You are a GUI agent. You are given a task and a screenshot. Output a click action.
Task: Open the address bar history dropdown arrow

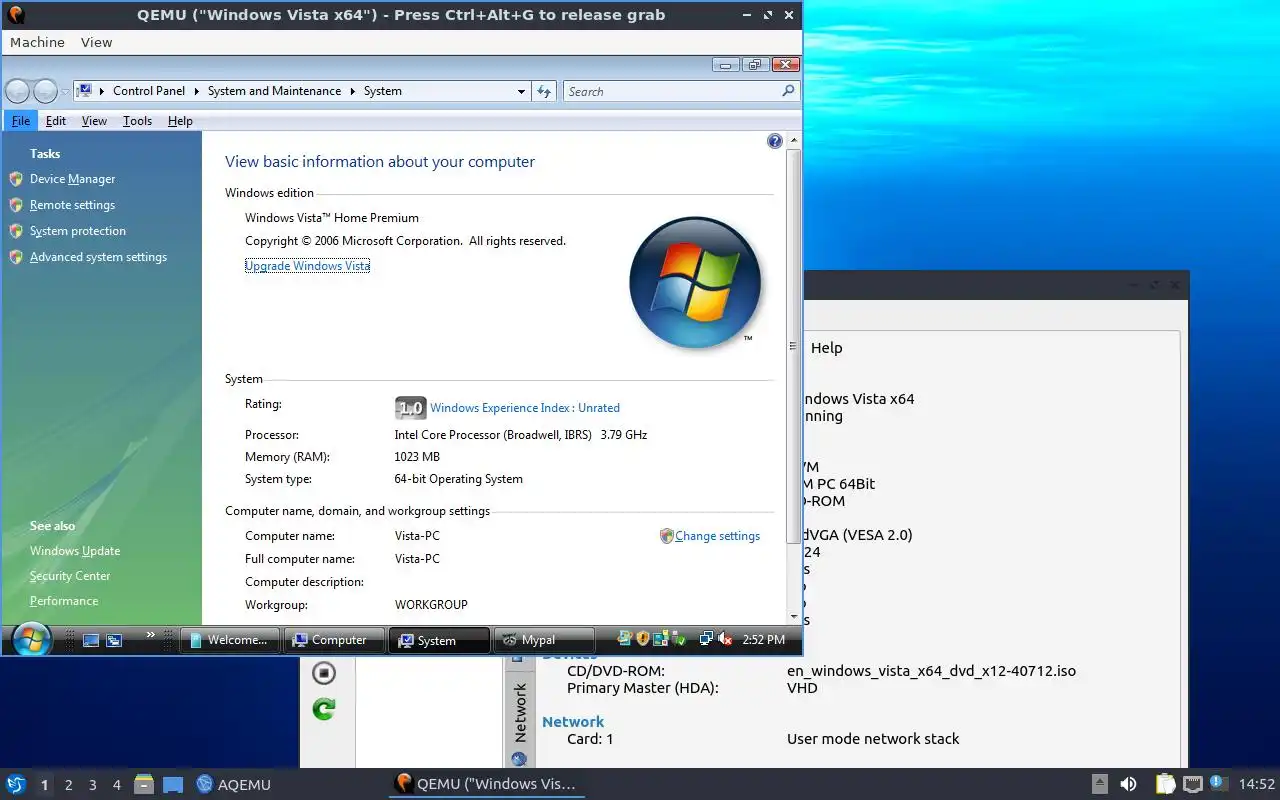tap(521, 91)
